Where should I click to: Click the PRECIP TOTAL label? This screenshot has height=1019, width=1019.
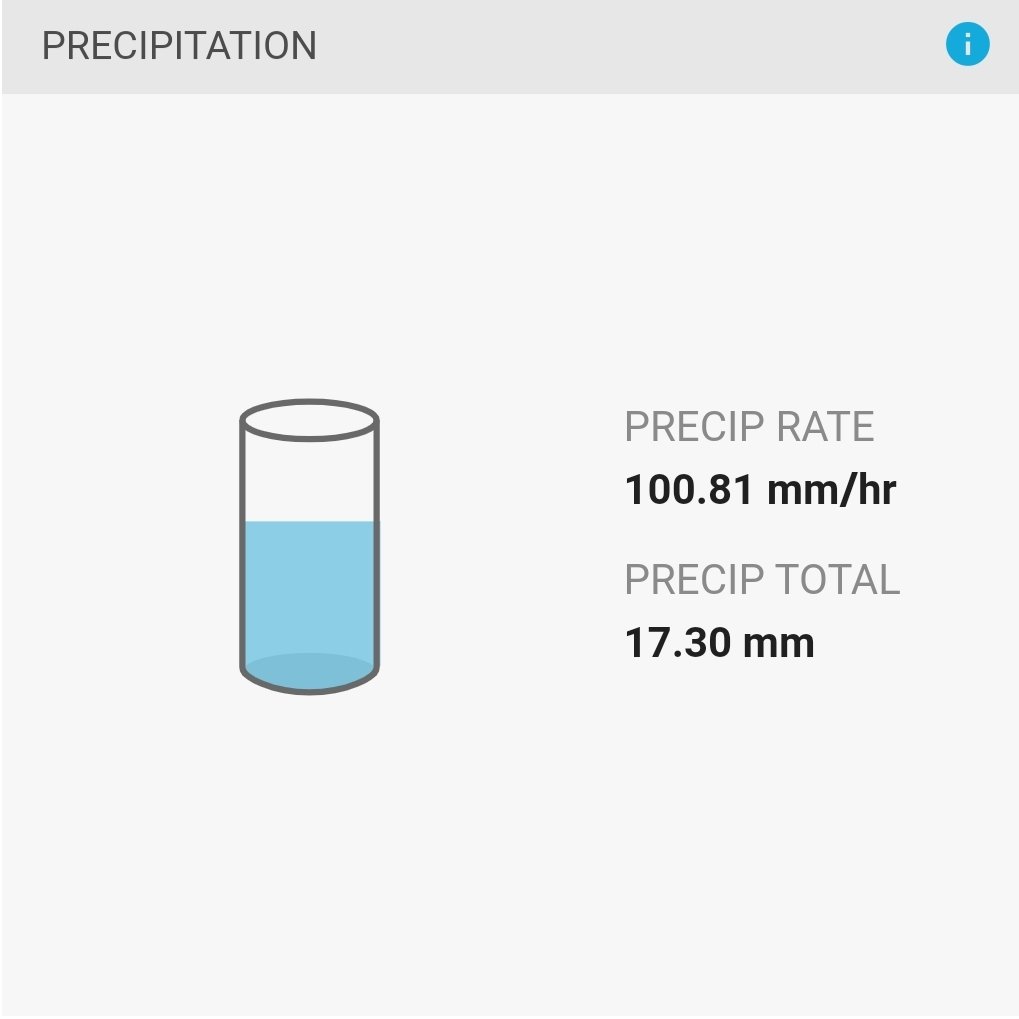pos(762,579)
